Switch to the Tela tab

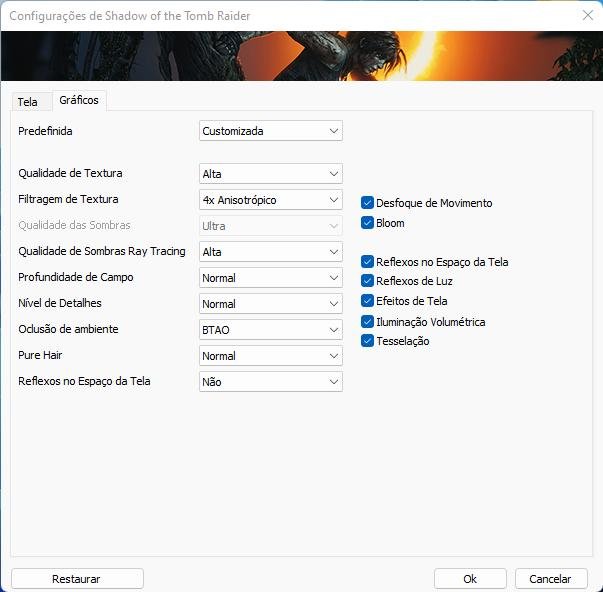coord(27,102)
